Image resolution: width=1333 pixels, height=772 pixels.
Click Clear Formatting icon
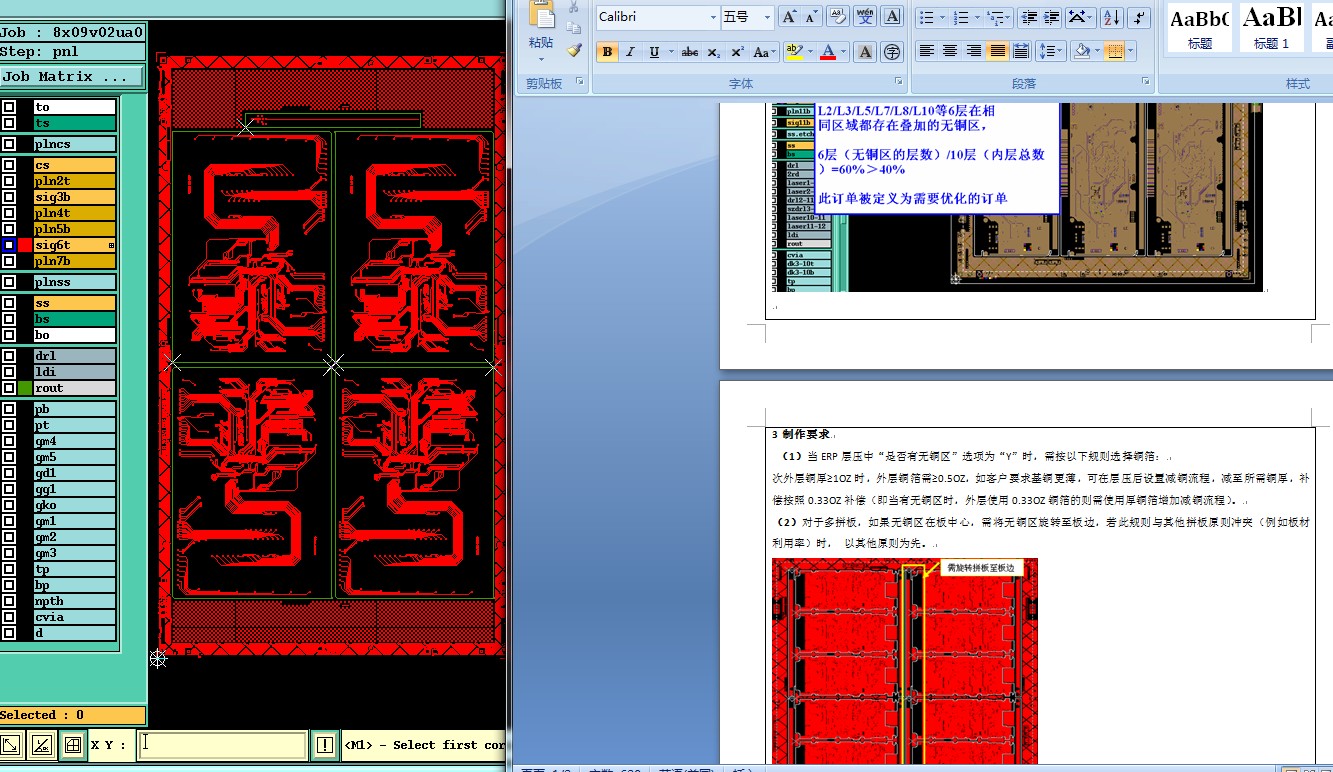(x=839, y=17)
